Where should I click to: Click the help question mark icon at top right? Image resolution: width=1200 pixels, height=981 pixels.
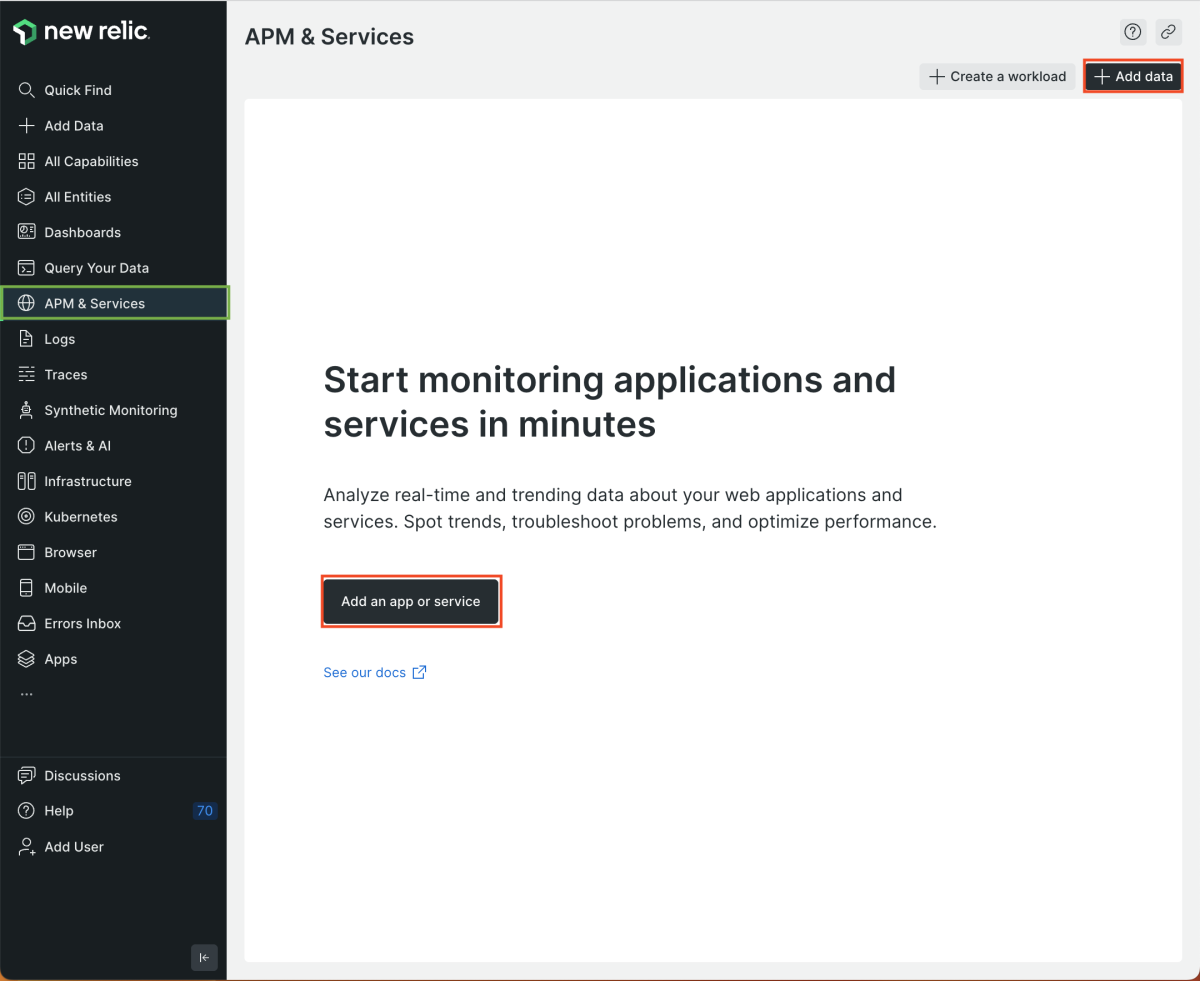tap(1133, 32)
